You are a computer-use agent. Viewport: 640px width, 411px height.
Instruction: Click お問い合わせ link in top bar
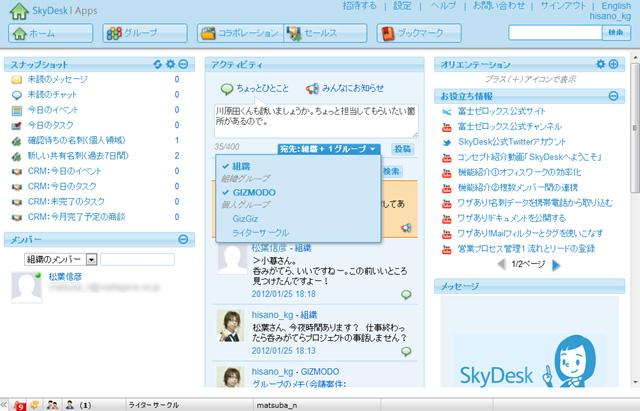[x=498, y=6]
